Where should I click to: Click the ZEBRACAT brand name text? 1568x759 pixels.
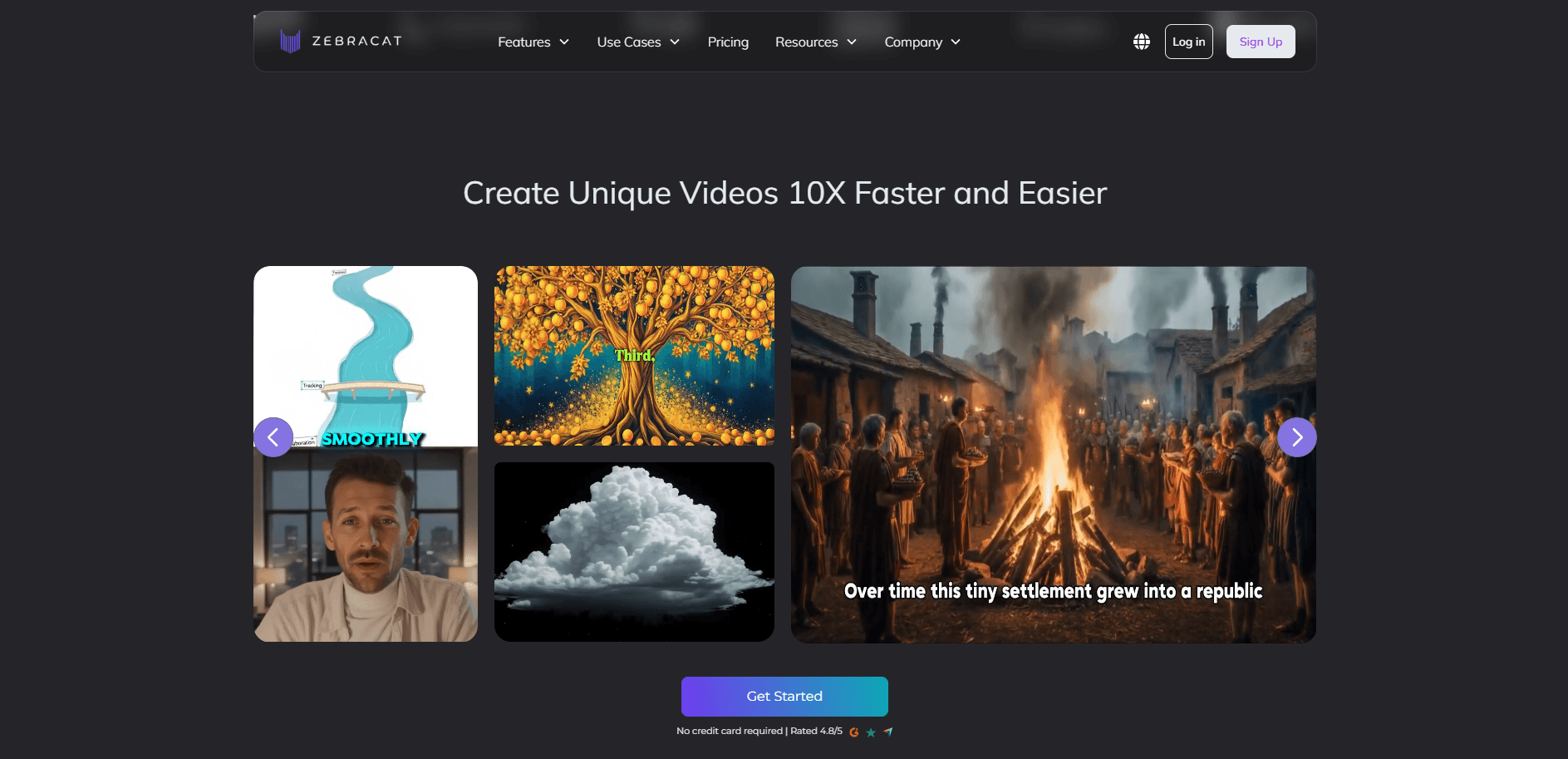(357, 41)
